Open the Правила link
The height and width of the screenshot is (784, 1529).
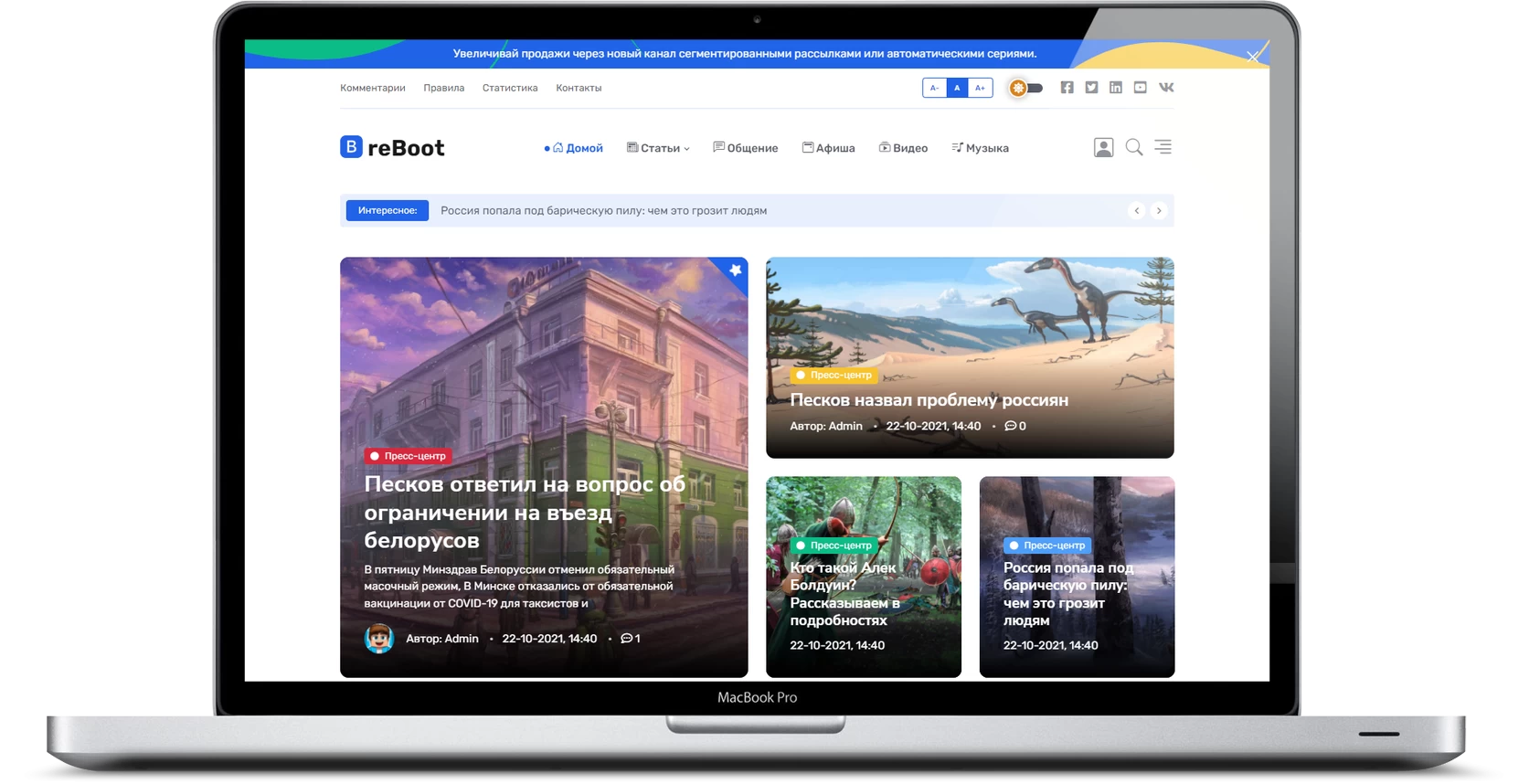[x=444, y=88]
